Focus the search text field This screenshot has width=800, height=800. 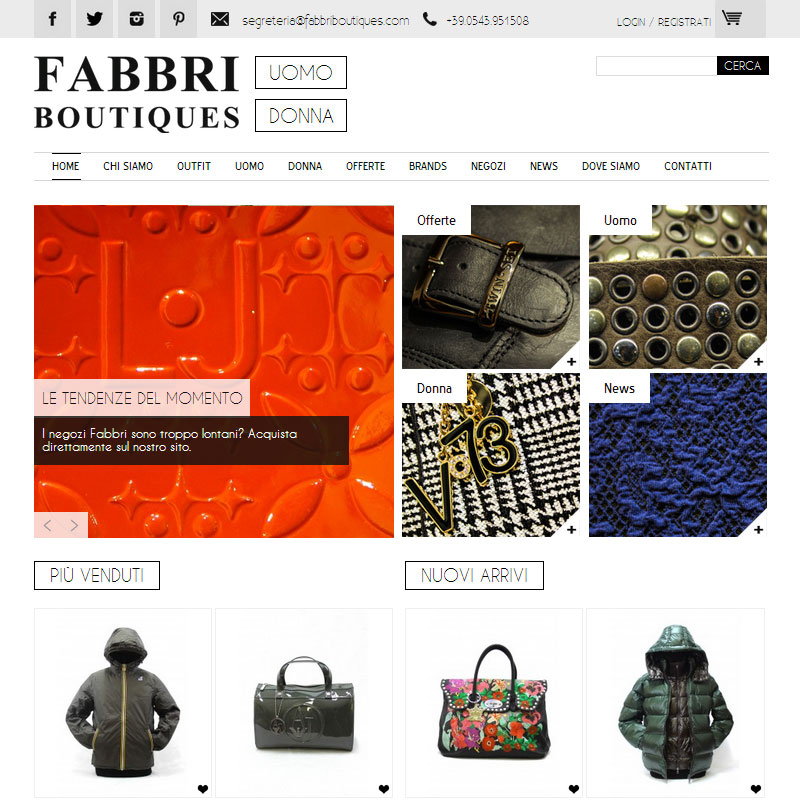point(656,66)
